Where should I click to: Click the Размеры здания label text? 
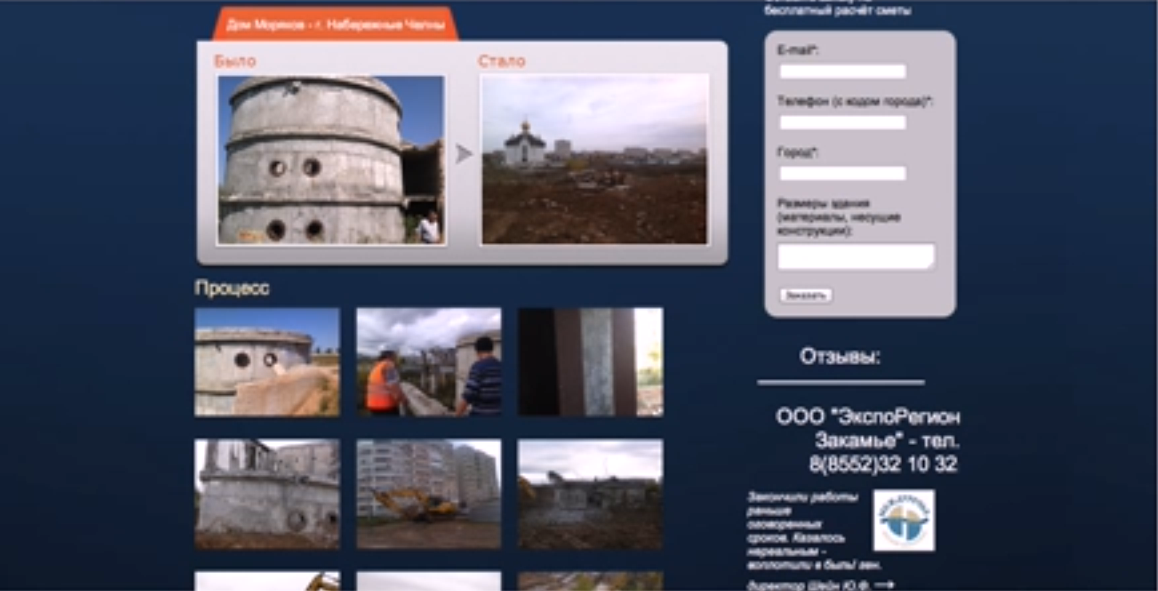pos(839,217)
